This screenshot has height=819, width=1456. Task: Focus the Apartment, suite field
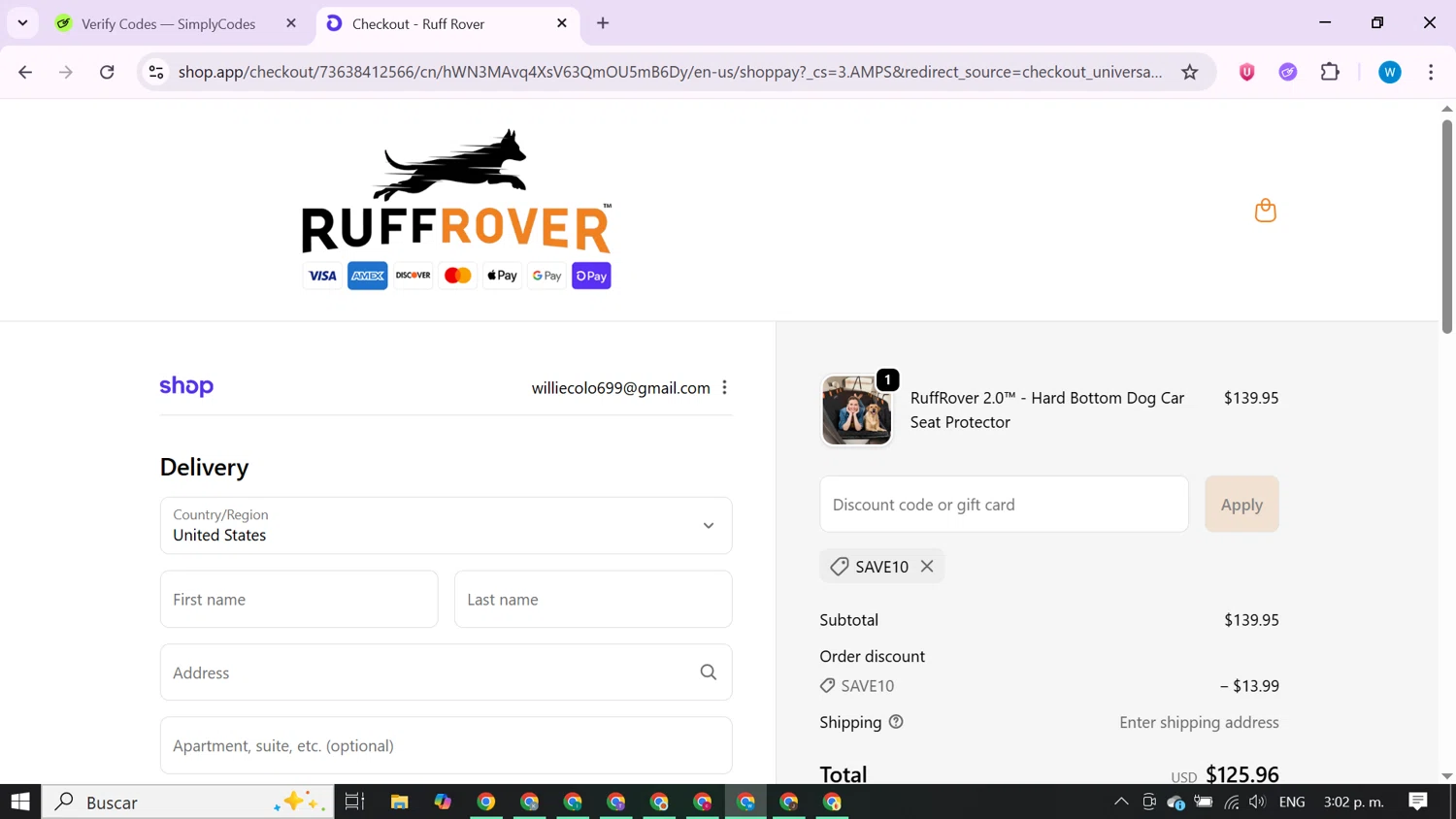[x=447, y=745]
